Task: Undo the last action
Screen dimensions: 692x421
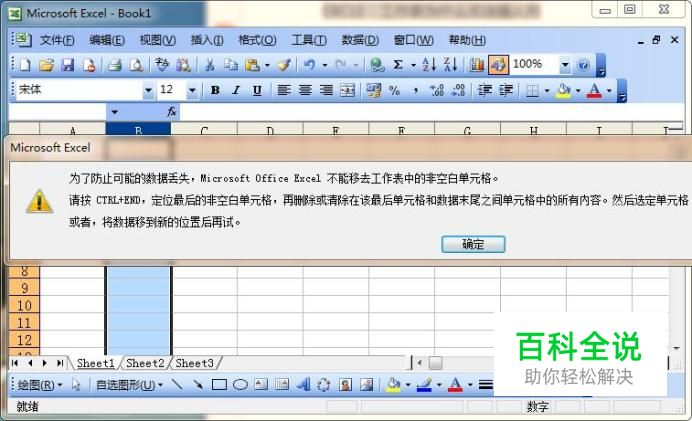Action: pos(309,65)
